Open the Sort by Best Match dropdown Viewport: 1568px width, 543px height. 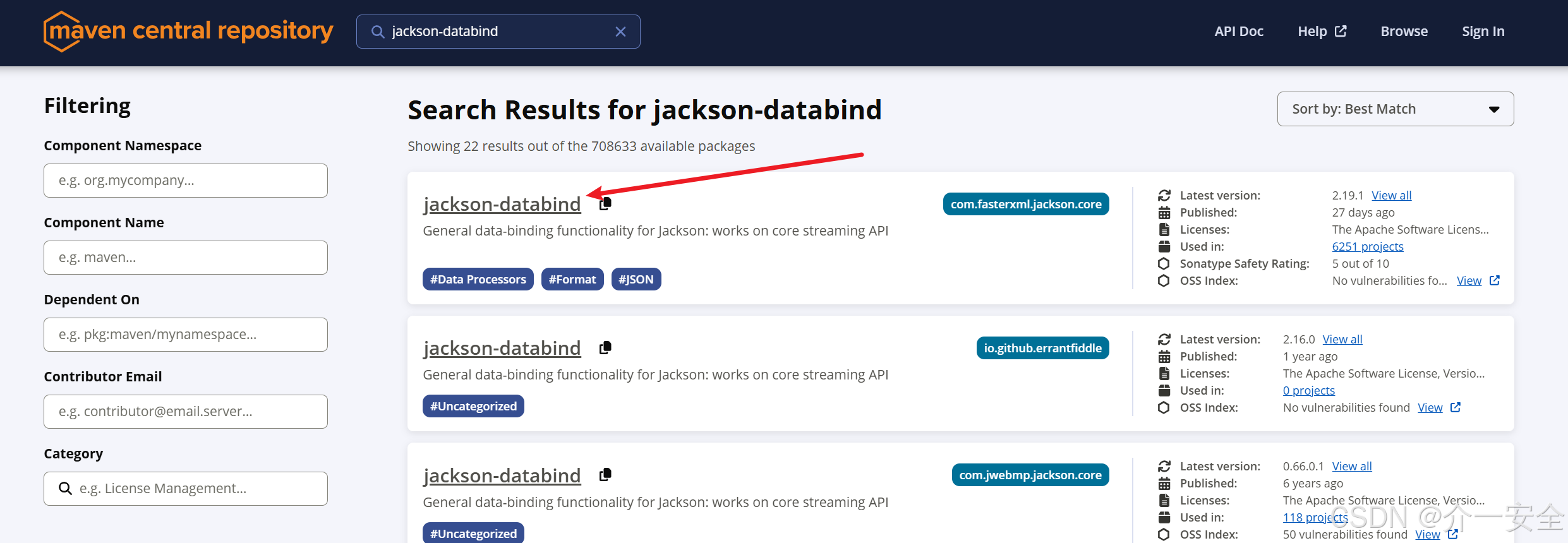pyautogui.click(x=1396, y=109)
